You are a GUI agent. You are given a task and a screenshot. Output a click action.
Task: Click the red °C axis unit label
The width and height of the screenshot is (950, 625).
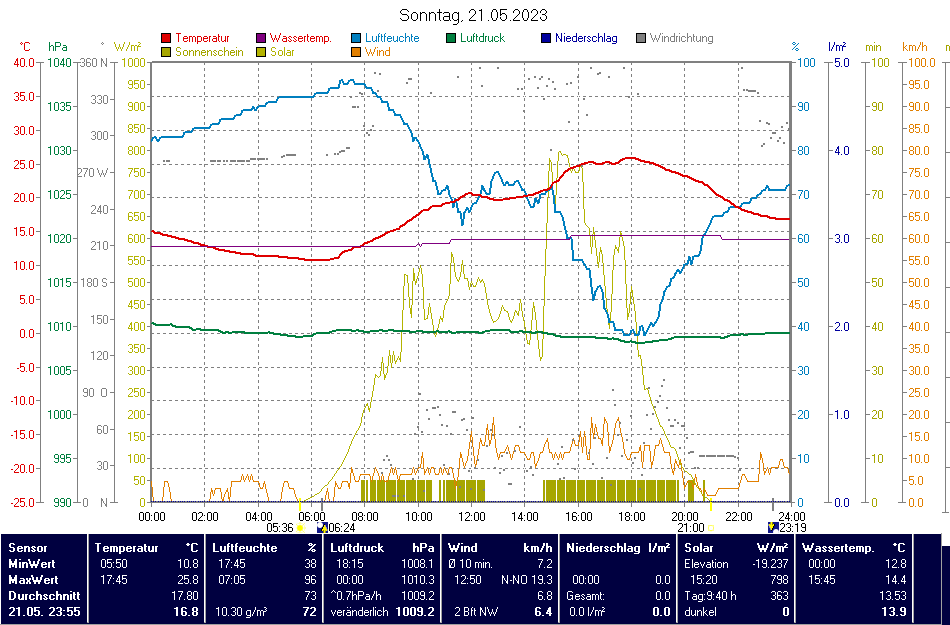tap(25, 47)
